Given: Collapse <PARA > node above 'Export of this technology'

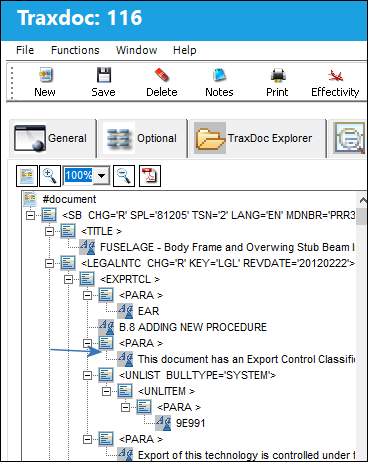Looking at the screenshot, I should click(87, 439).
